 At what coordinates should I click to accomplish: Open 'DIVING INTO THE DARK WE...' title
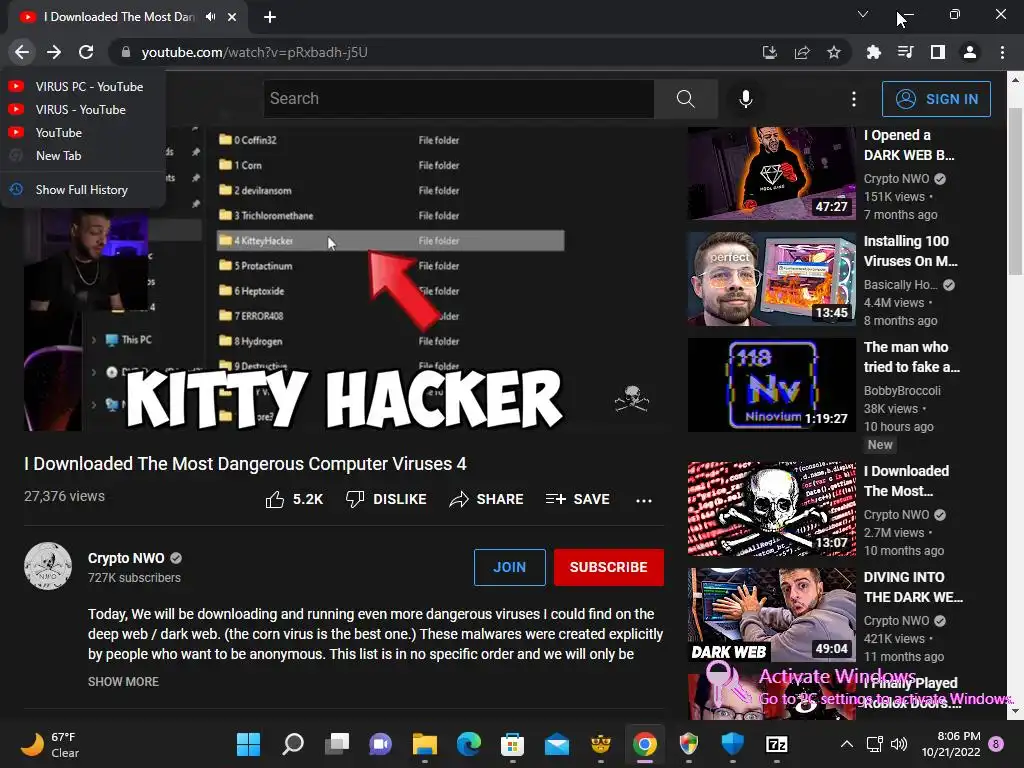[913, 587]
